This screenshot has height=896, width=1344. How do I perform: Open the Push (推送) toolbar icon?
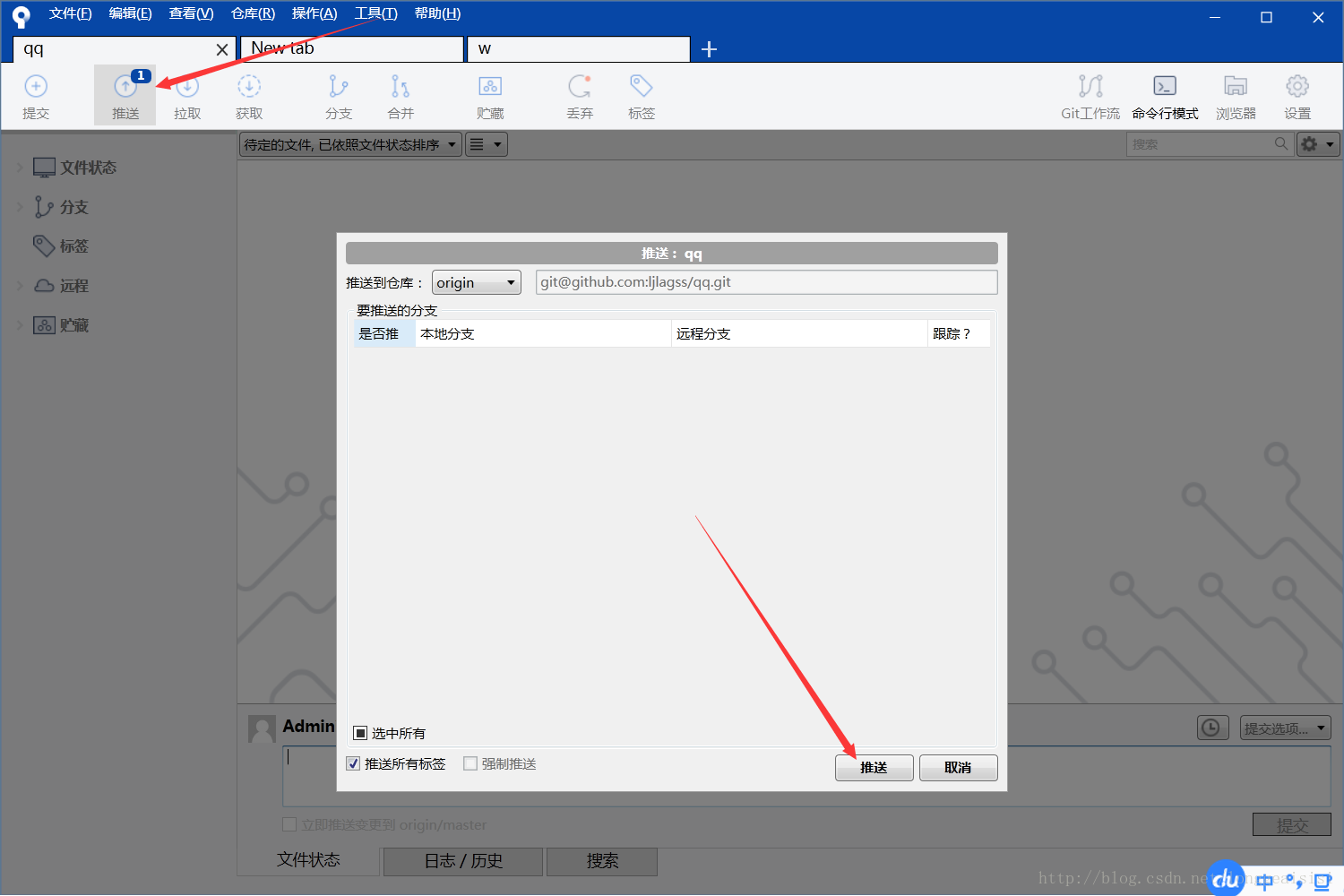tap(125, 96)
